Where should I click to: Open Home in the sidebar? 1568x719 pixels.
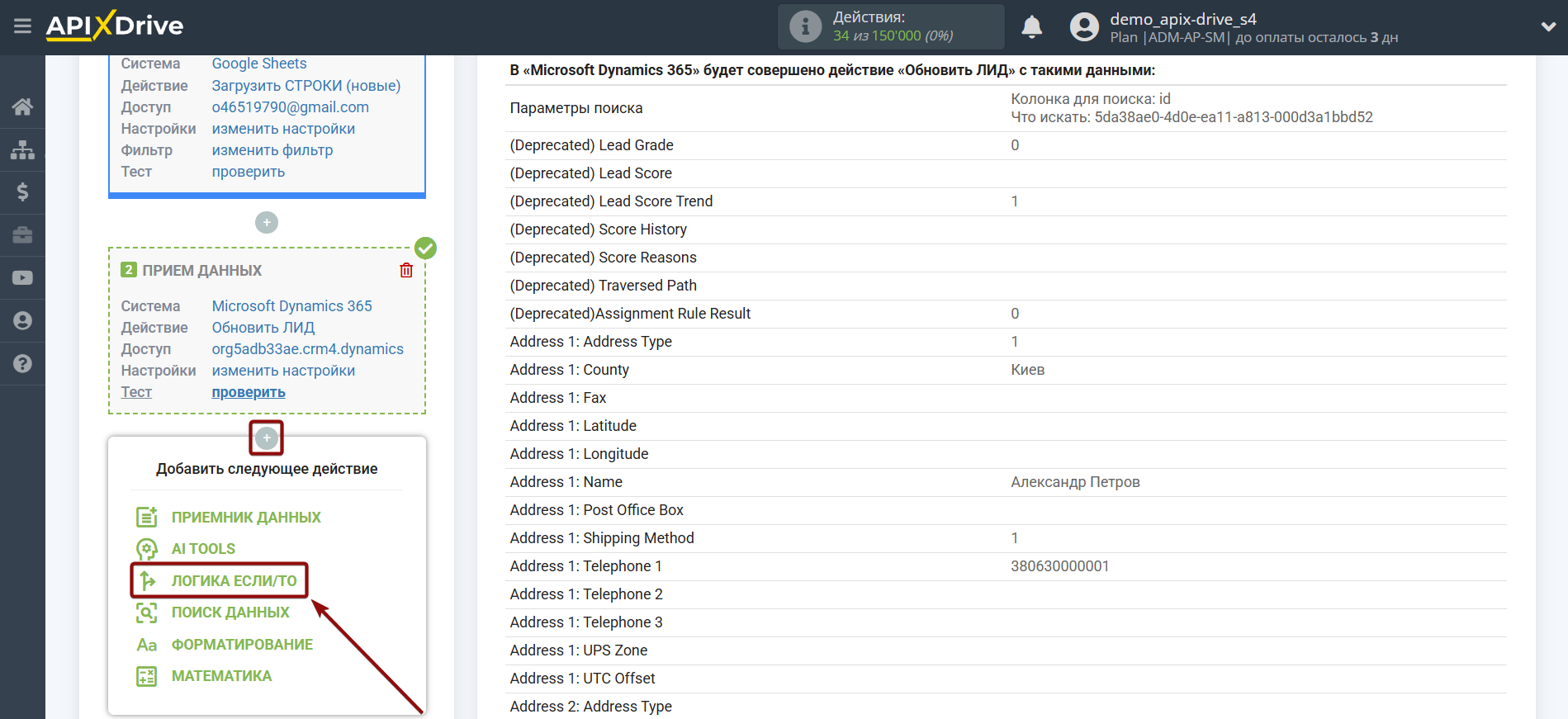[x=22, y=106]
